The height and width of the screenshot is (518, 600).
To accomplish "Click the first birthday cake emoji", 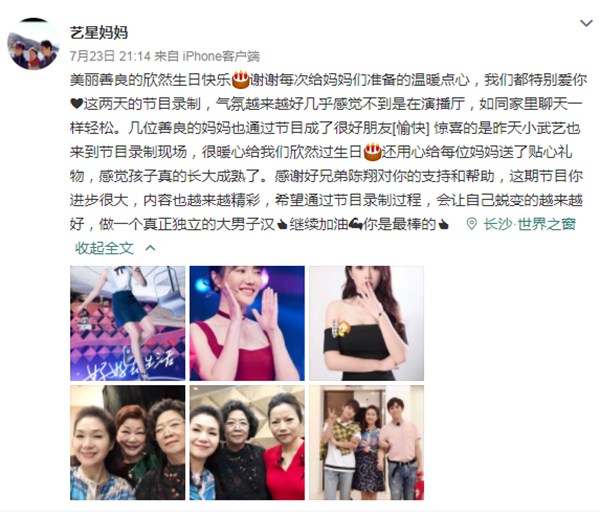I will pyautogui.click(x=241, y=80).
